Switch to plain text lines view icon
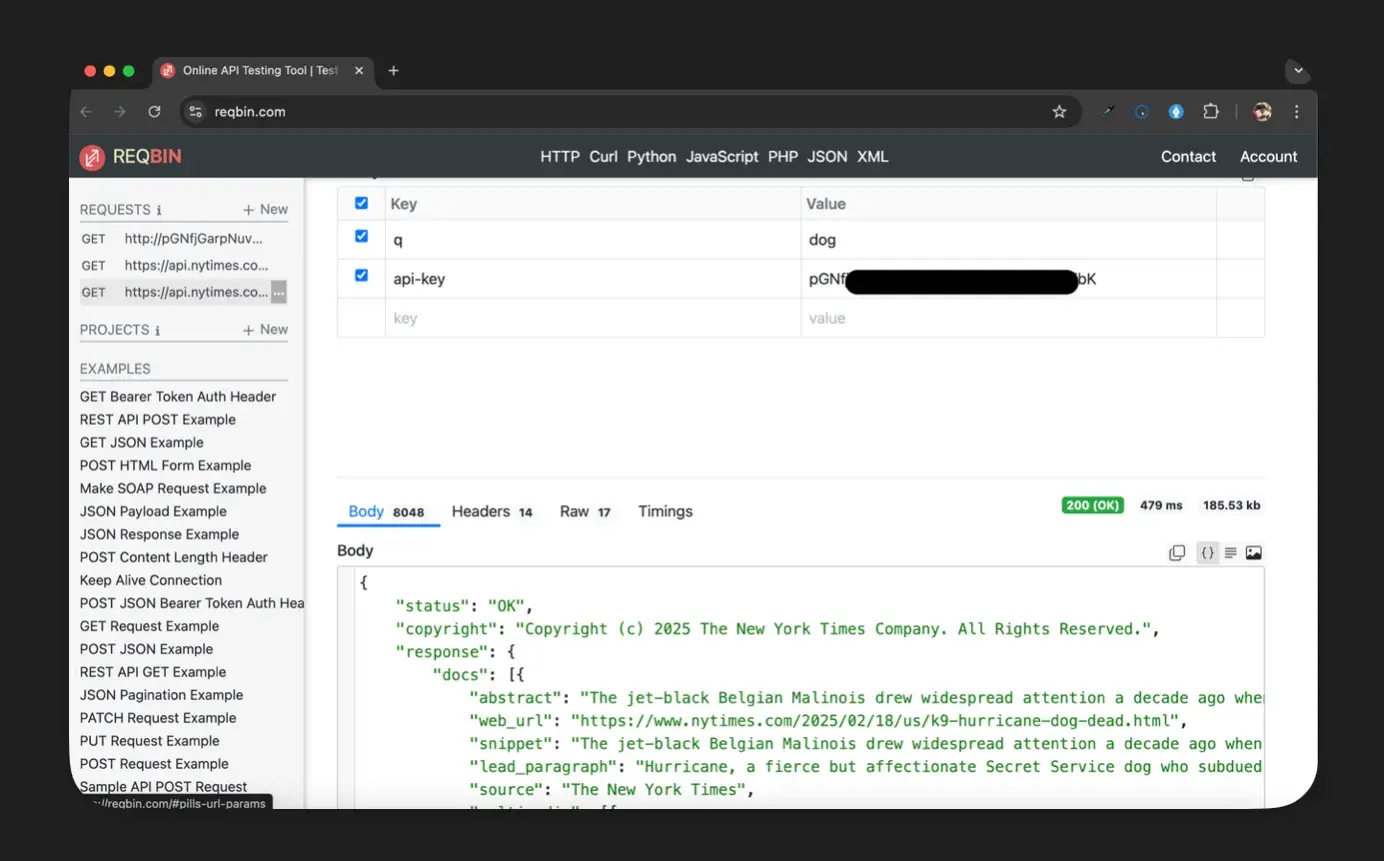The height and width of the screenshot is (861, 1384). click(x=1231, y=553)
